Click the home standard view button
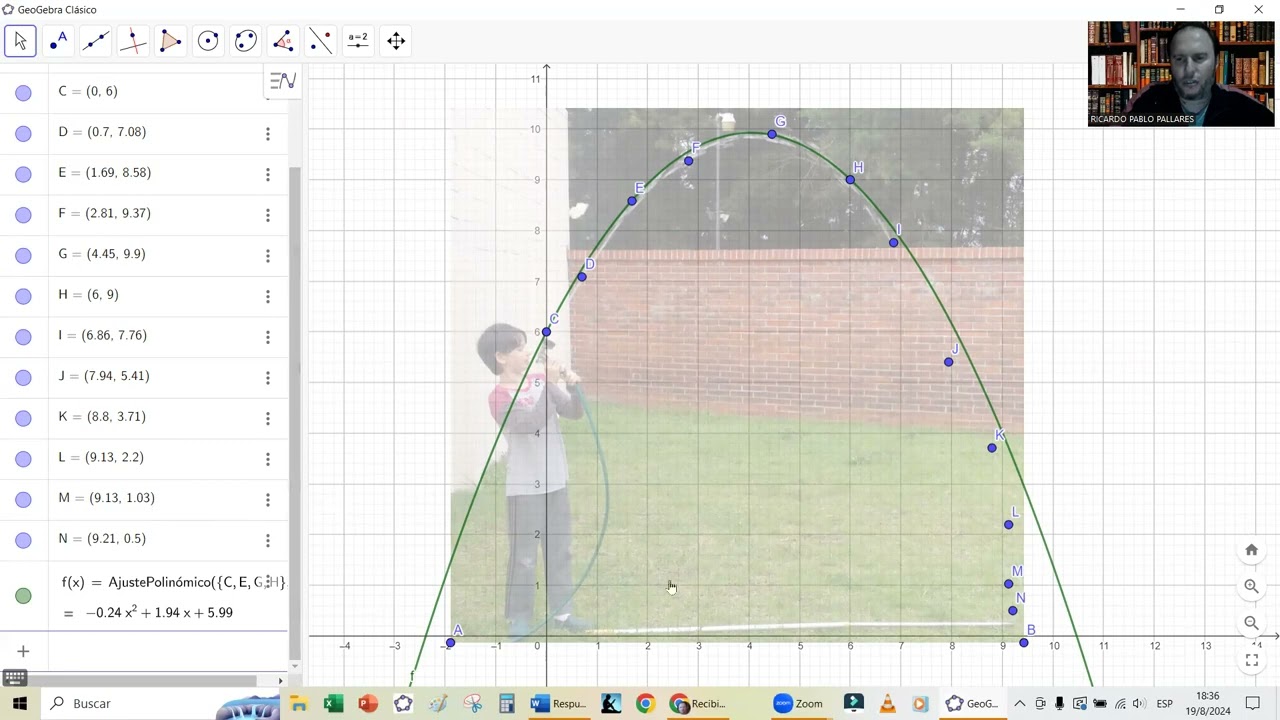 pyautogui.click(x=1251, y=550)
